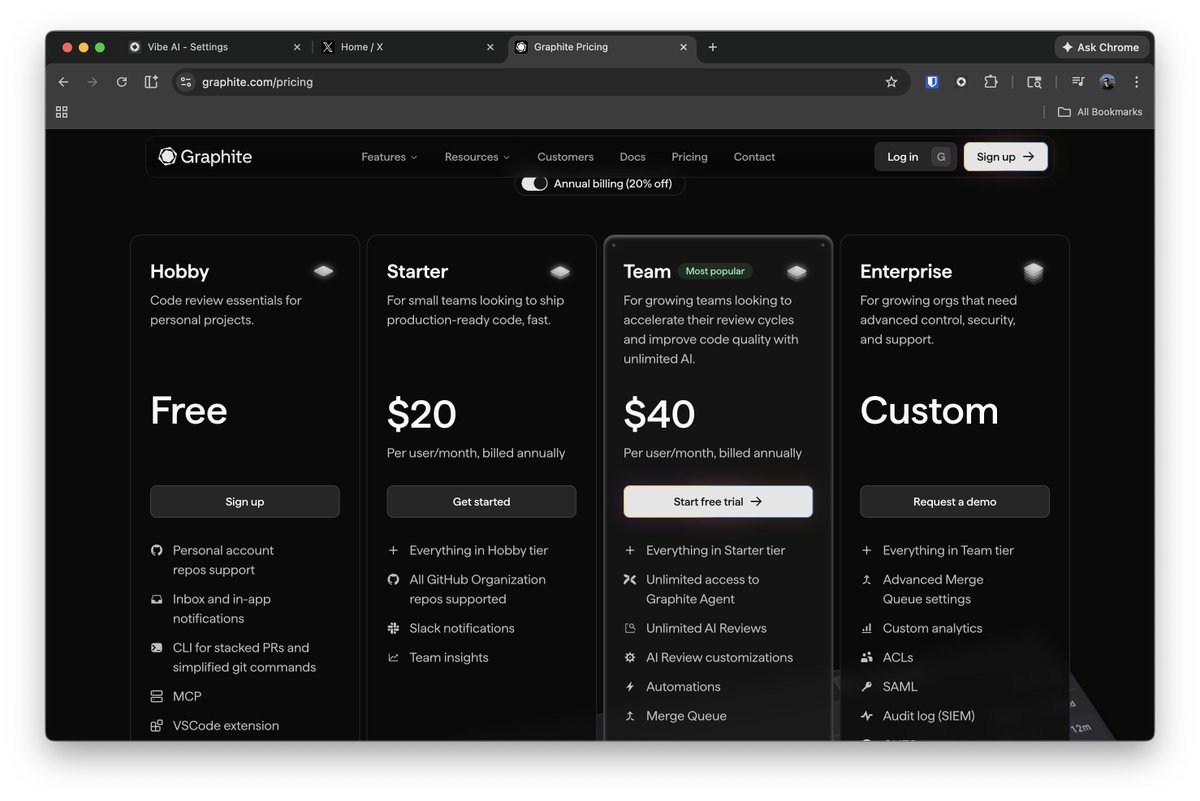Viewport: 1200px width, 801px height.
Task: Open Bitwarden extension shield icon
Action: coord(932,82)
